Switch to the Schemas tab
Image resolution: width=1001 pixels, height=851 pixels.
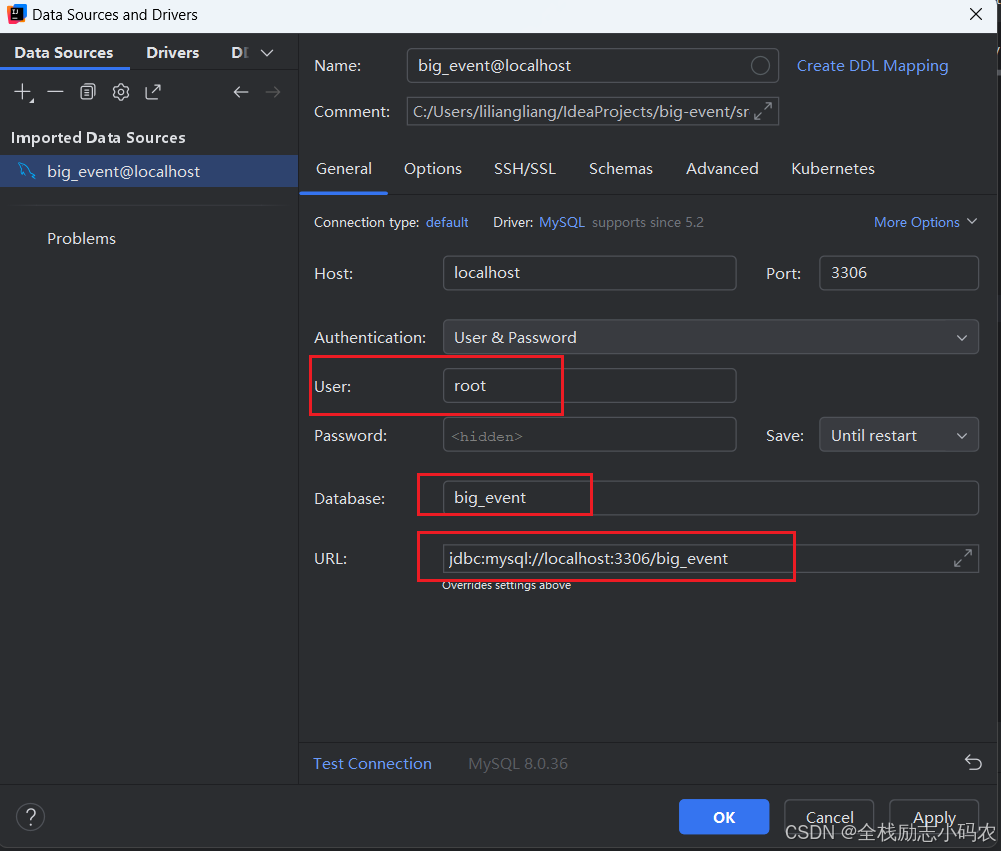pos(620,168)
